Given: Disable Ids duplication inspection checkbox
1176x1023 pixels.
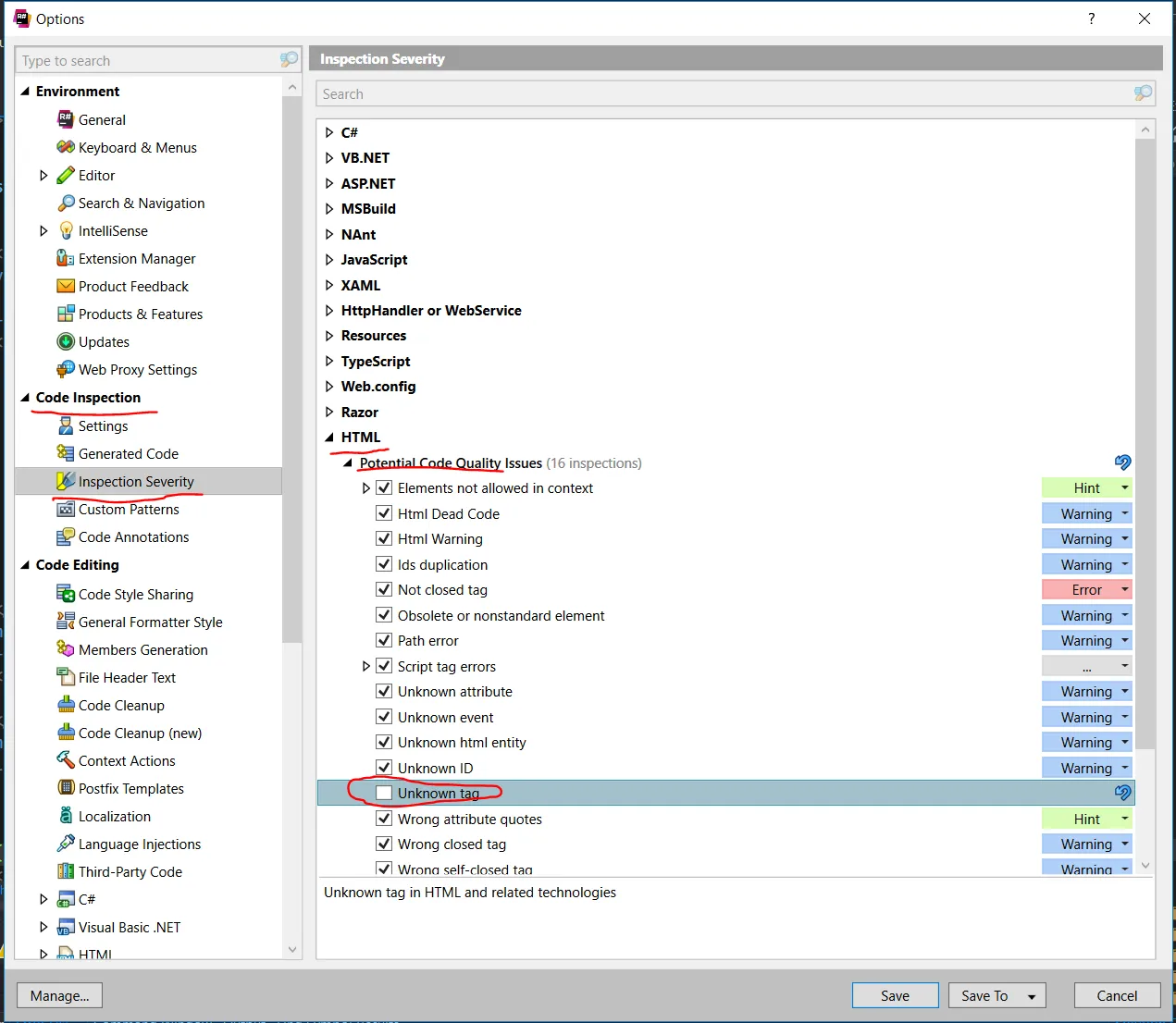Looking at the screenshot, I should (x=384, y=564).
